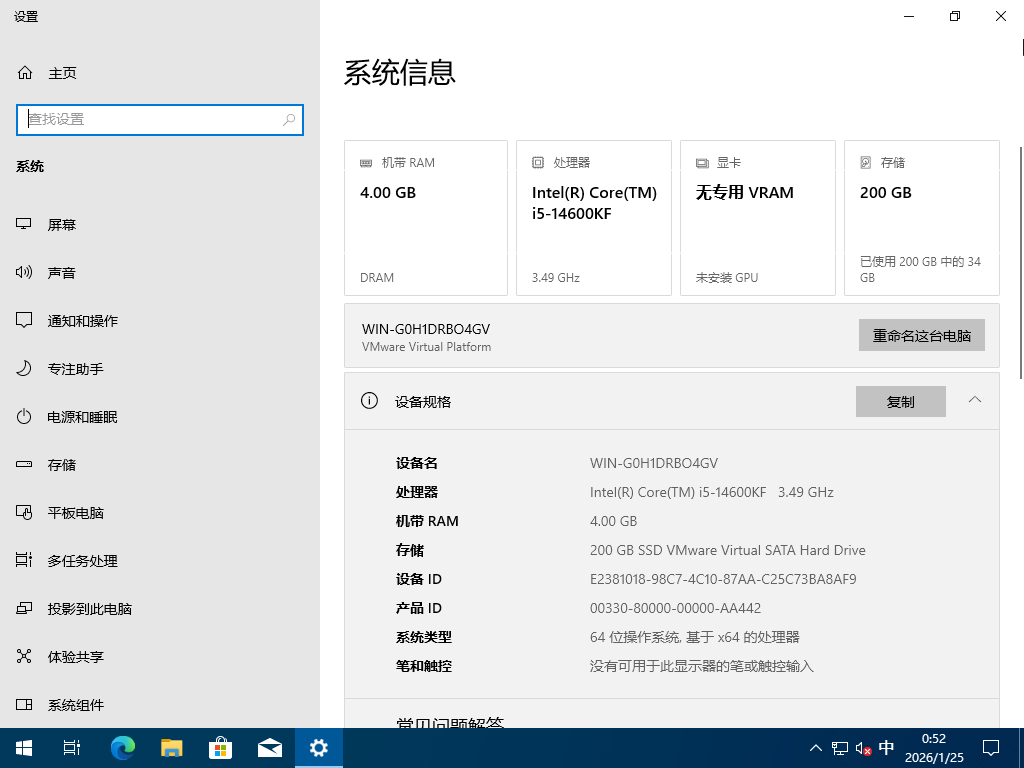Screen dimensions: 1024x768
Task: Launch Microsoft Edge from the taskbar
Action: (x=122, y=747)
